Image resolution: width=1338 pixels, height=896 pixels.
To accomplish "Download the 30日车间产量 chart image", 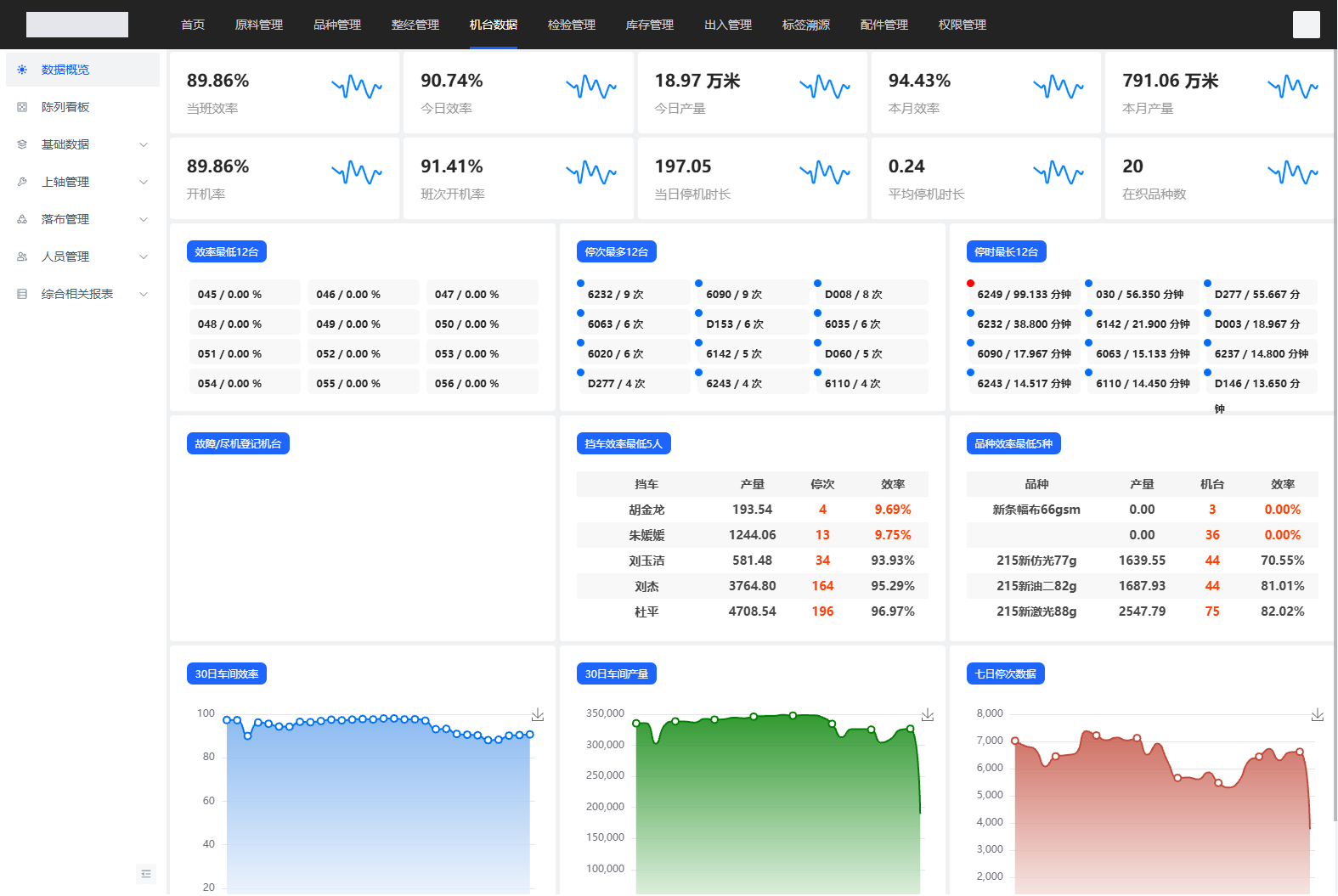I will pos(928,715).
